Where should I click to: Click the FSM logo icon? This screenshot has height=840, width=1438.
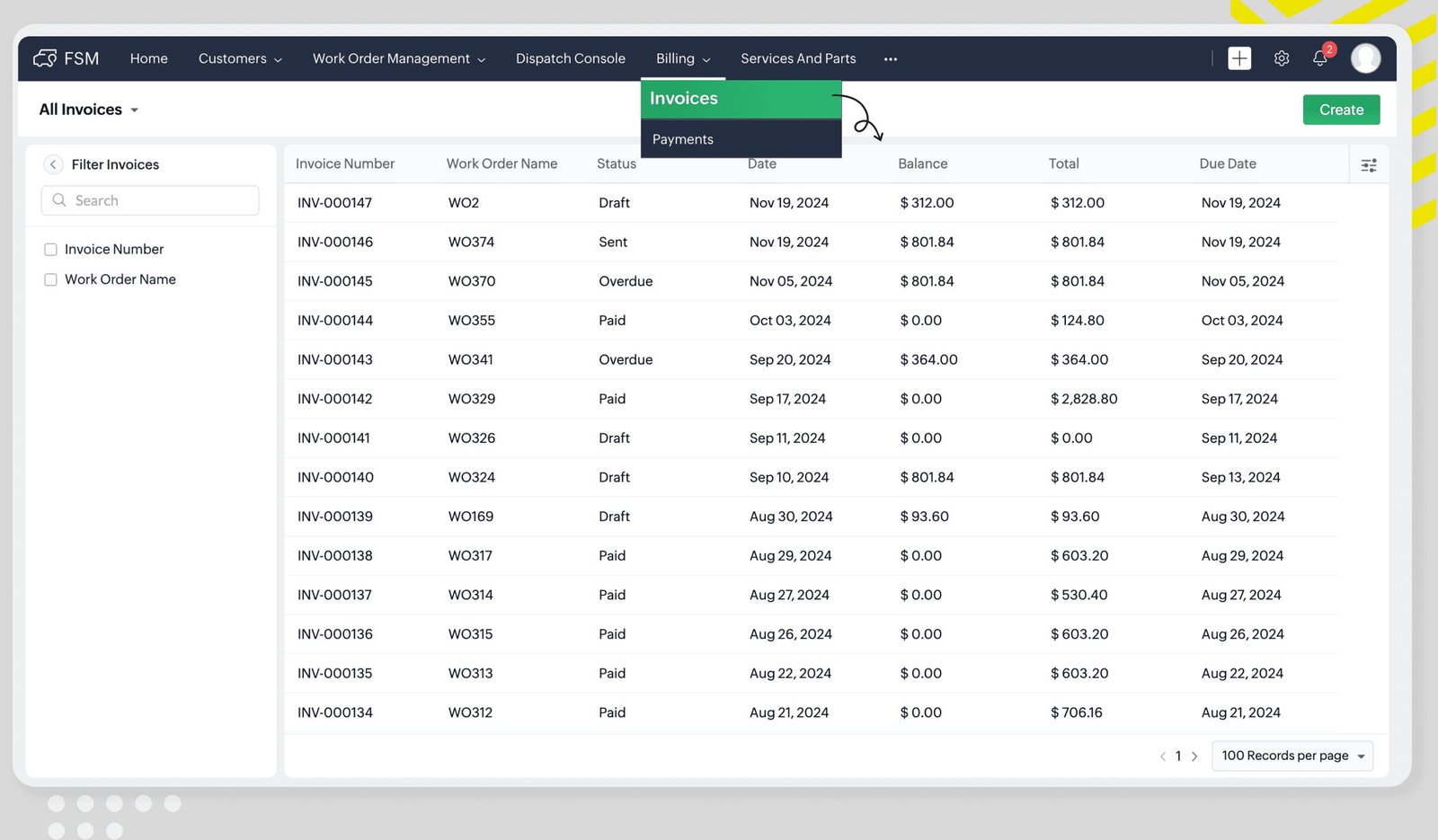[x=45, y=58]
